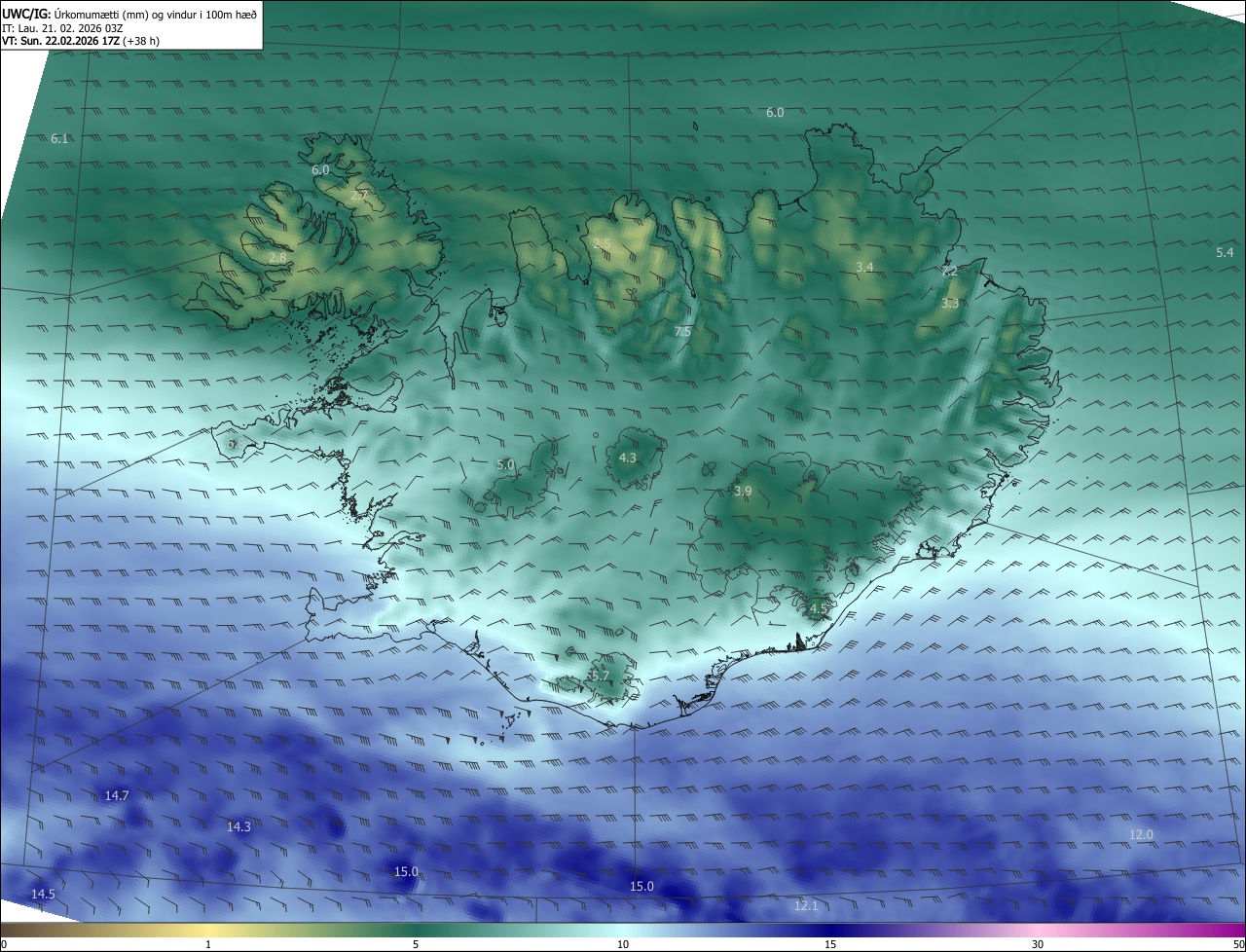Click the 6.1 precipitation value label
The image size is (1246, 952).
(x=59, y=139)
